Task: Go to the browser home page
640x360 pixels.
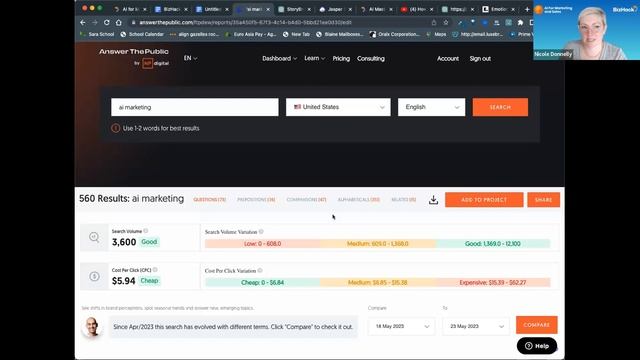Action: (119, 22)
